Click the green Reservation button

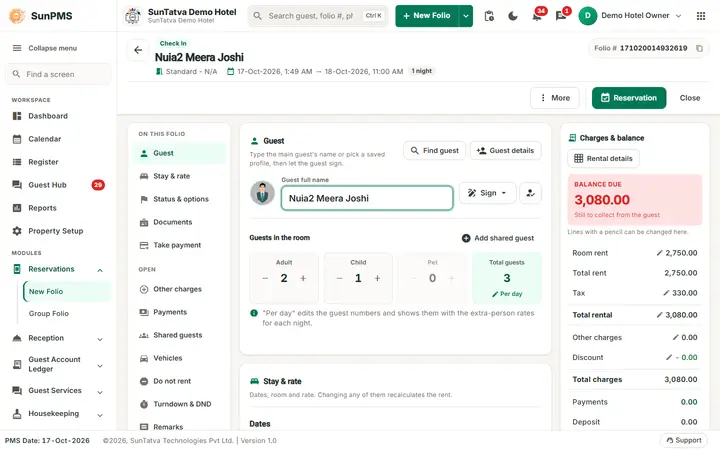click(x=629, y=98)
